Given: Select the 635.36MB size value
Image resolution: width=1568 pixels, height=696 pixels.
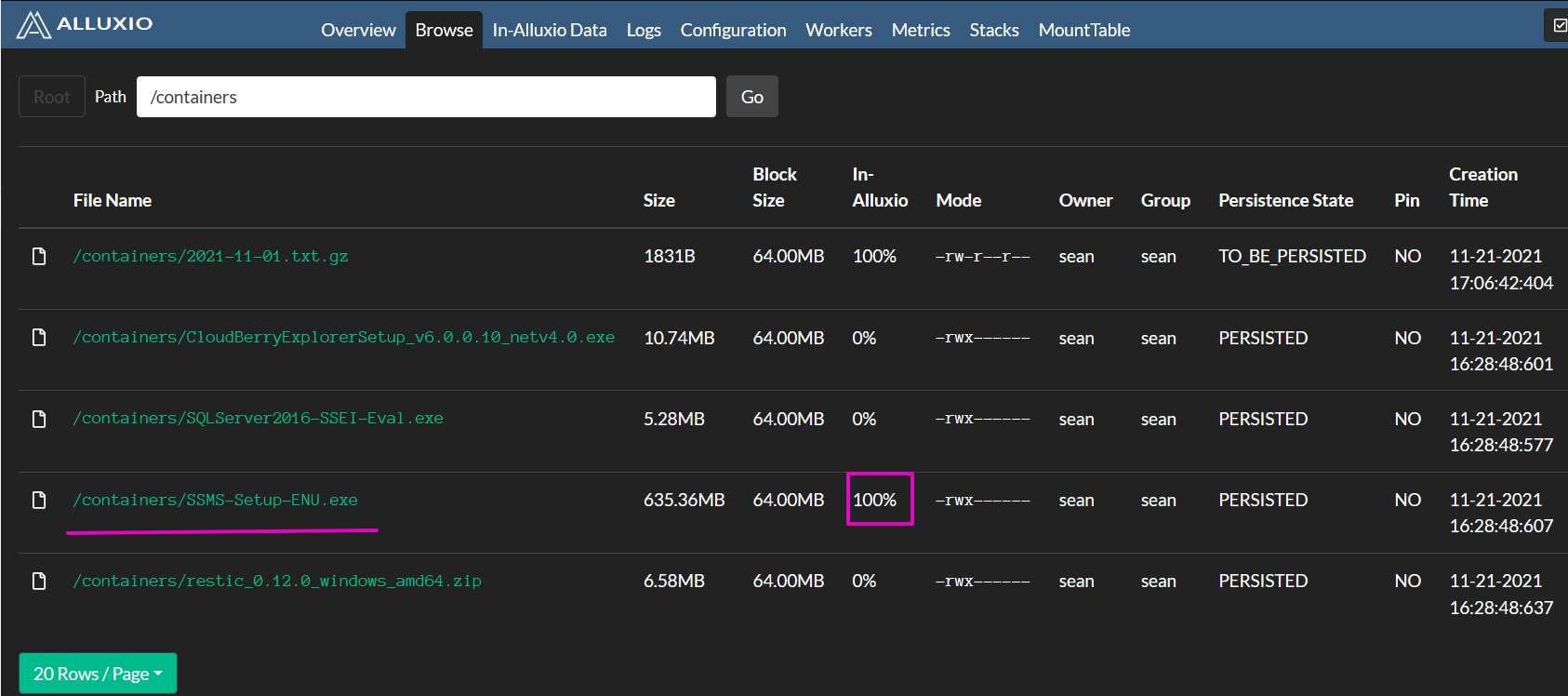Looking at the screenshot, I should [684, 500].
